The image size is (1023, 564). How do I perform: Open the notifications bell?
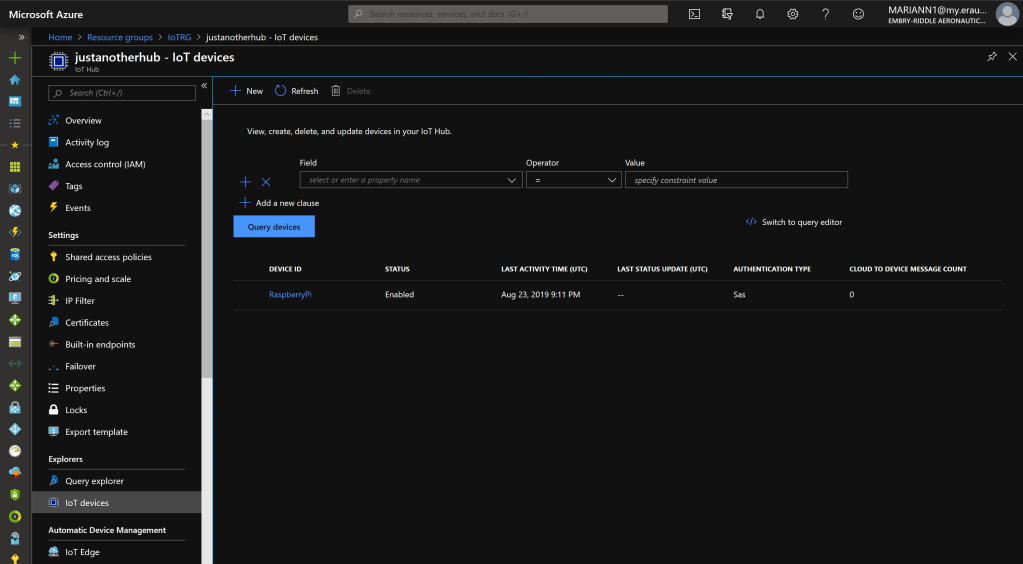760,14
